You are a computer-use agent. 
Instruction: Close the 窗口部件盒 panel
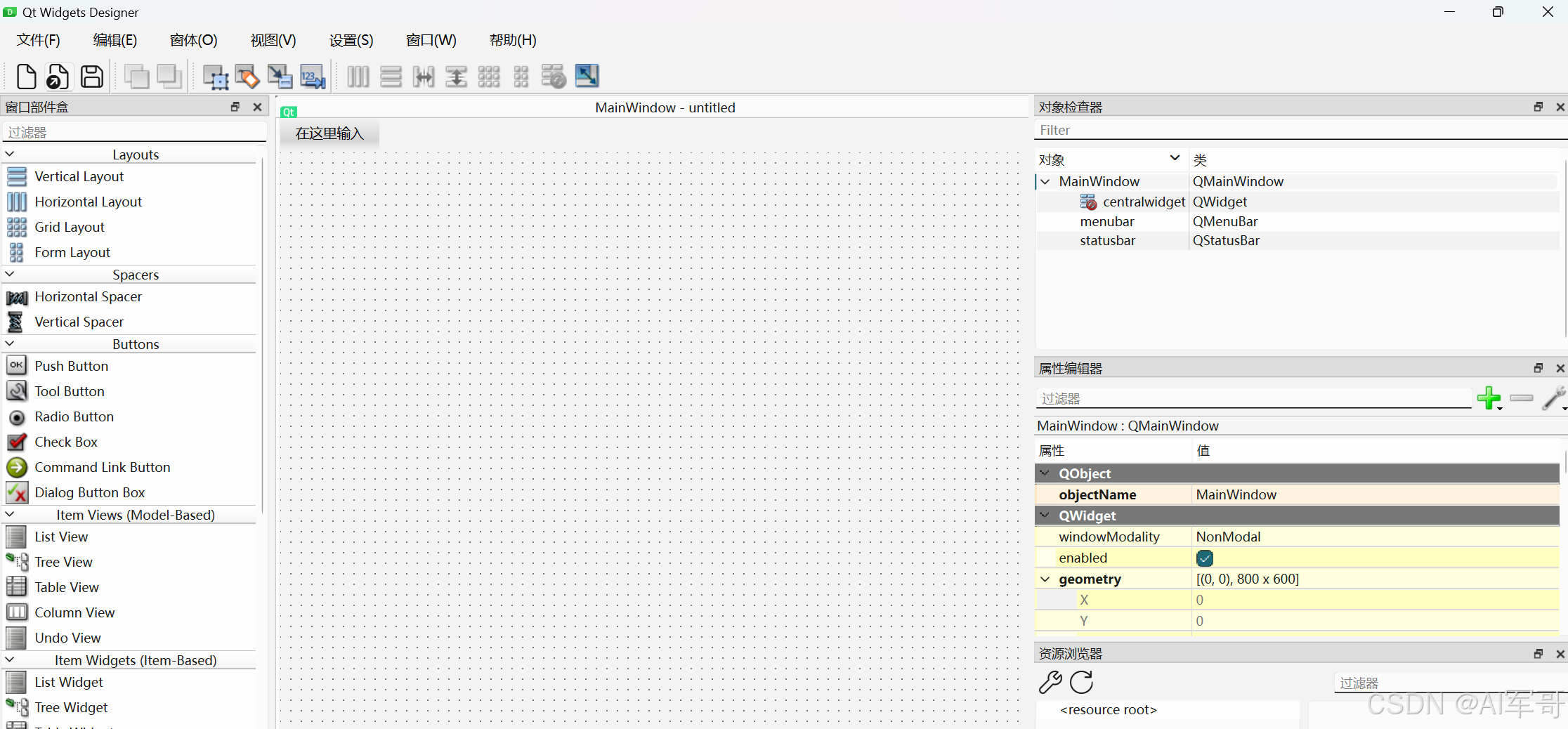[x=257, y=107]
